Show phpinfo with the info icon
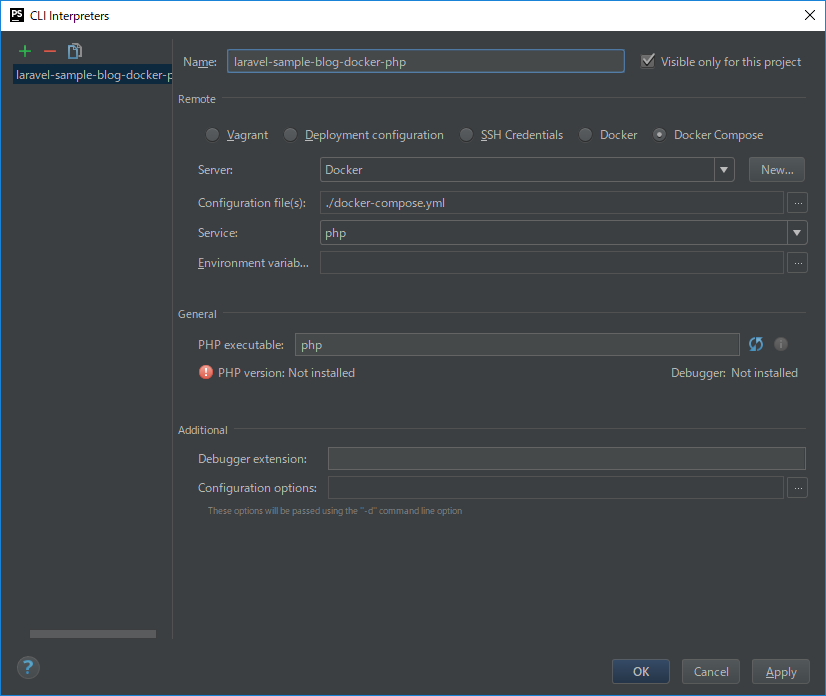Image resolution: width=826 pixels, height=696 pixels. (781, 344)
